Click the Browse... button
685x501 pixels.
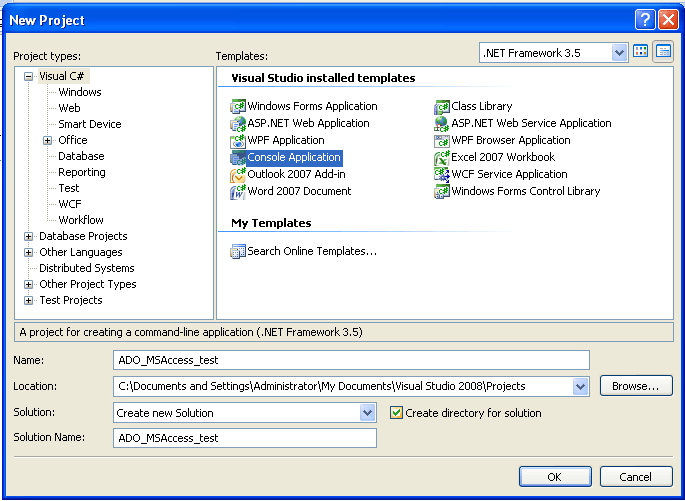click(x=635, y=386)
